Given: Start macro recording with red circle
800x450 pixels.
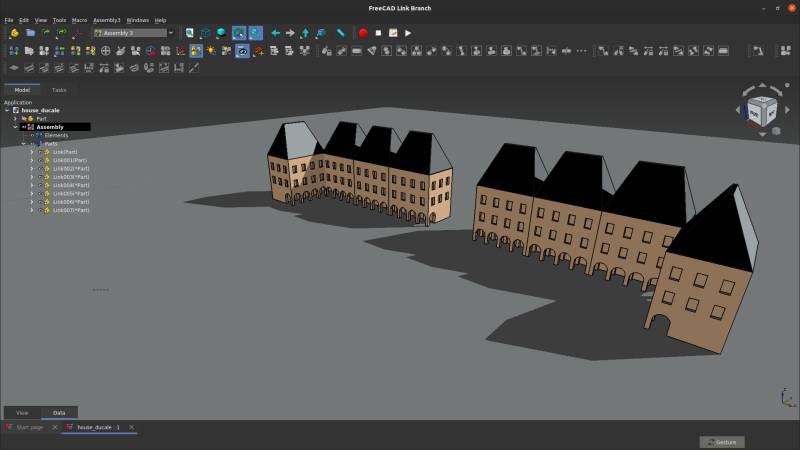Looking at the screenshot, I should pos(363,33).
